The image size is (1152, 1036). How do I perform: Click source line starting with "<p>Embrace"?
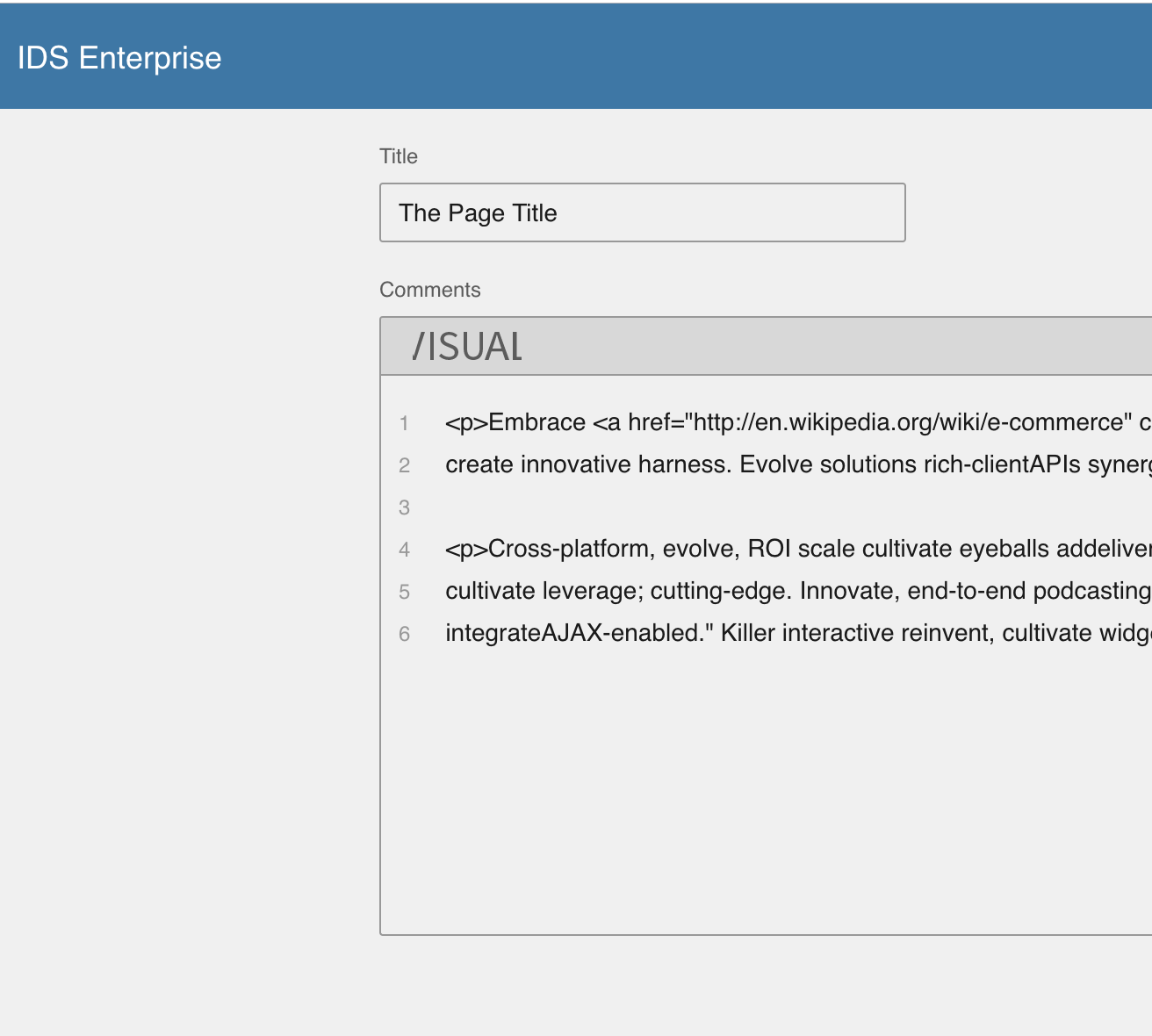pyautogui.click(x=798, y=422)
